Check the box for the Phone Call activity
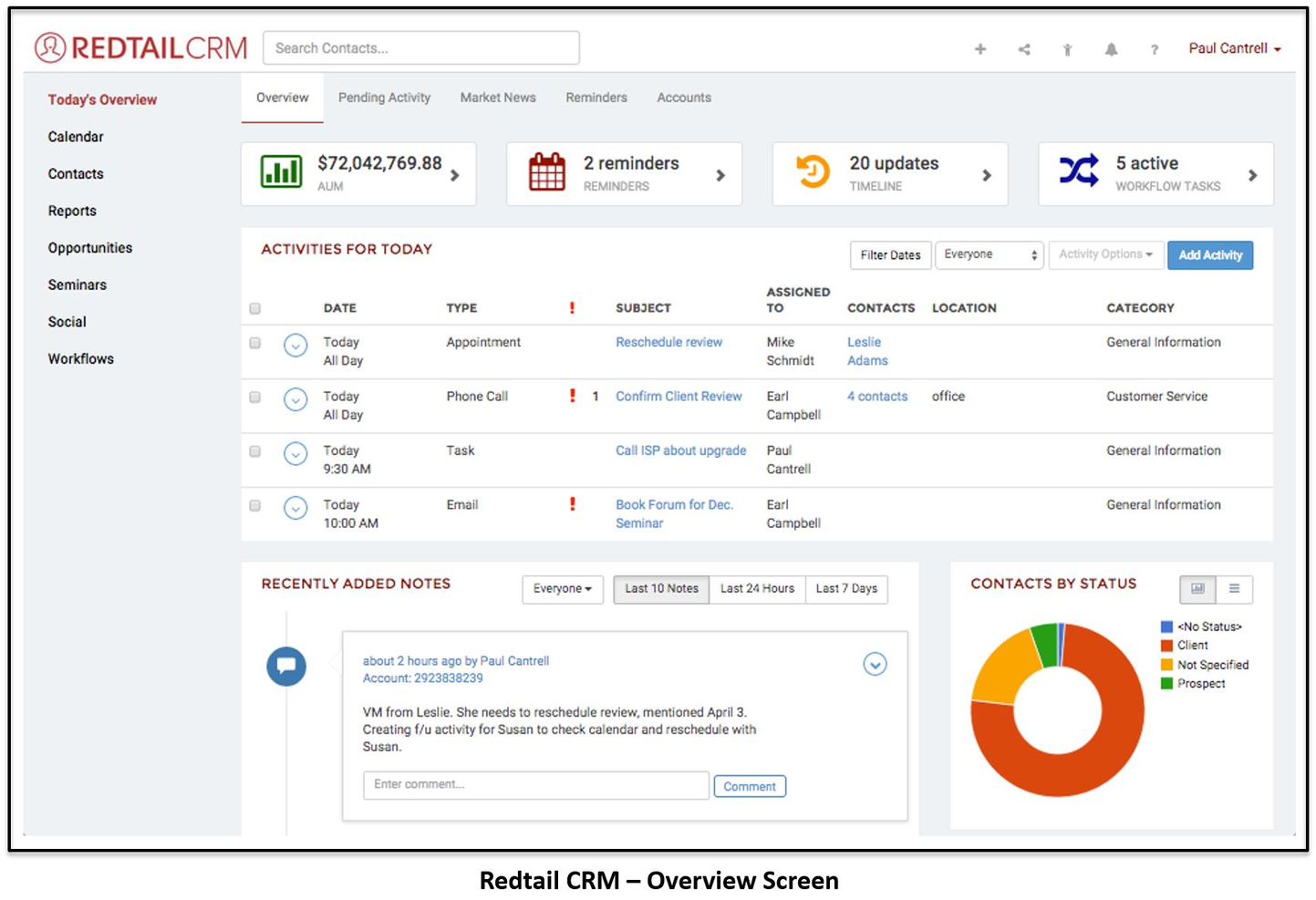Image resolution: width=1316 pixels, height=900 pixels. [255, 396]
